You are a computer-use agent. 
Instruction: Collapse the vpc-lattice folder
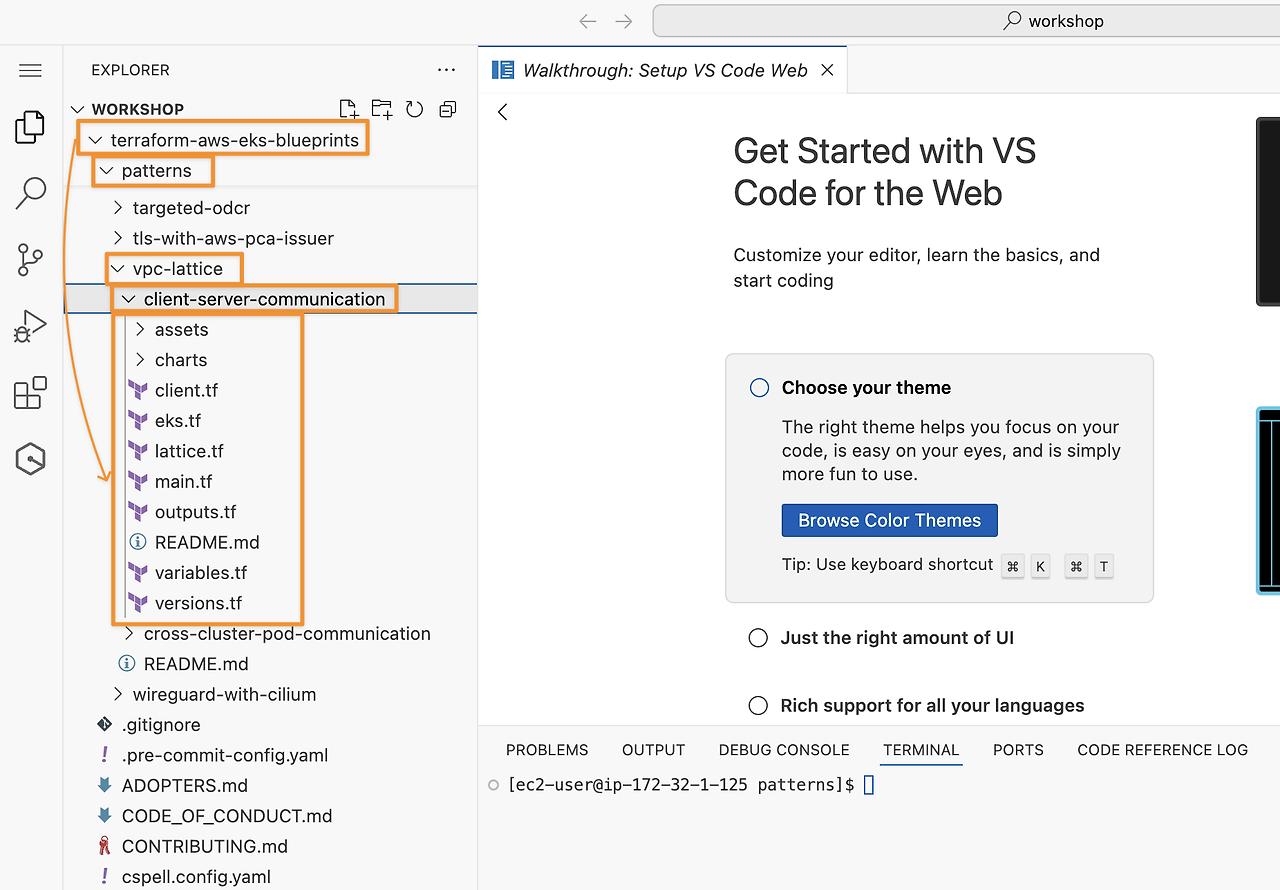click(174, 269)
